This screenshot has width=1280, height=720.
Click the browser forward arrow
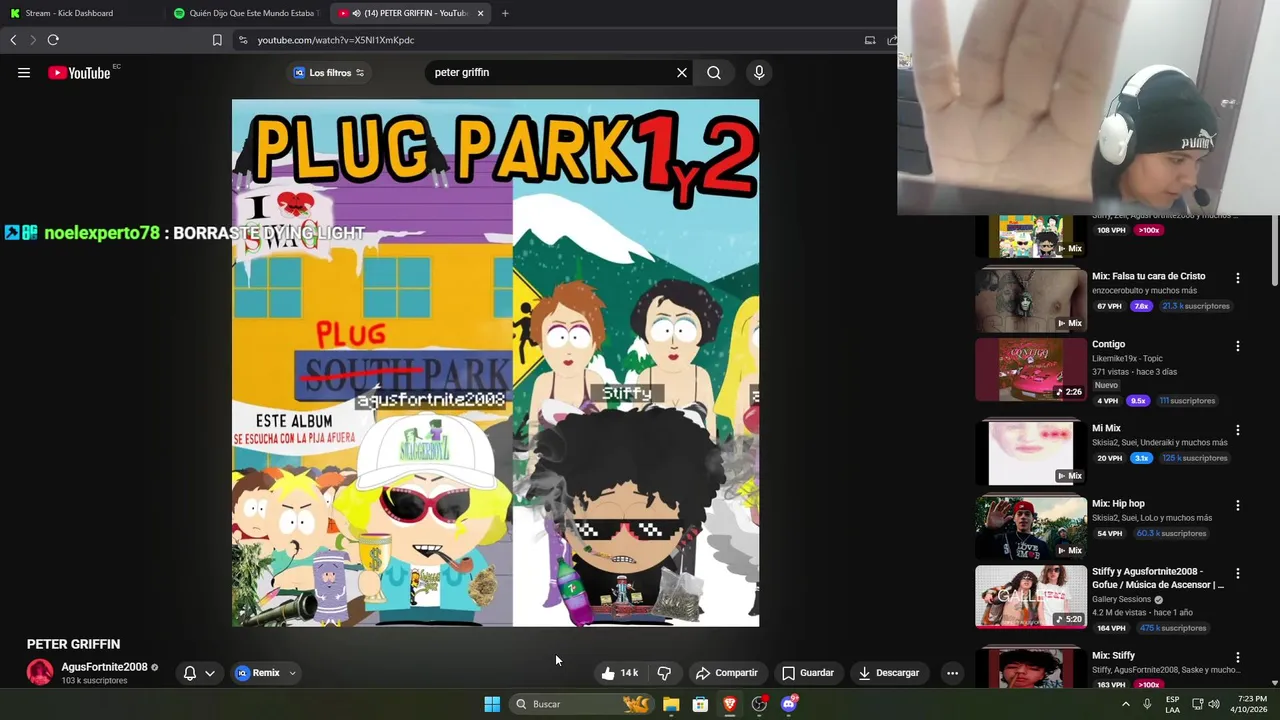[x=32, y=40]
